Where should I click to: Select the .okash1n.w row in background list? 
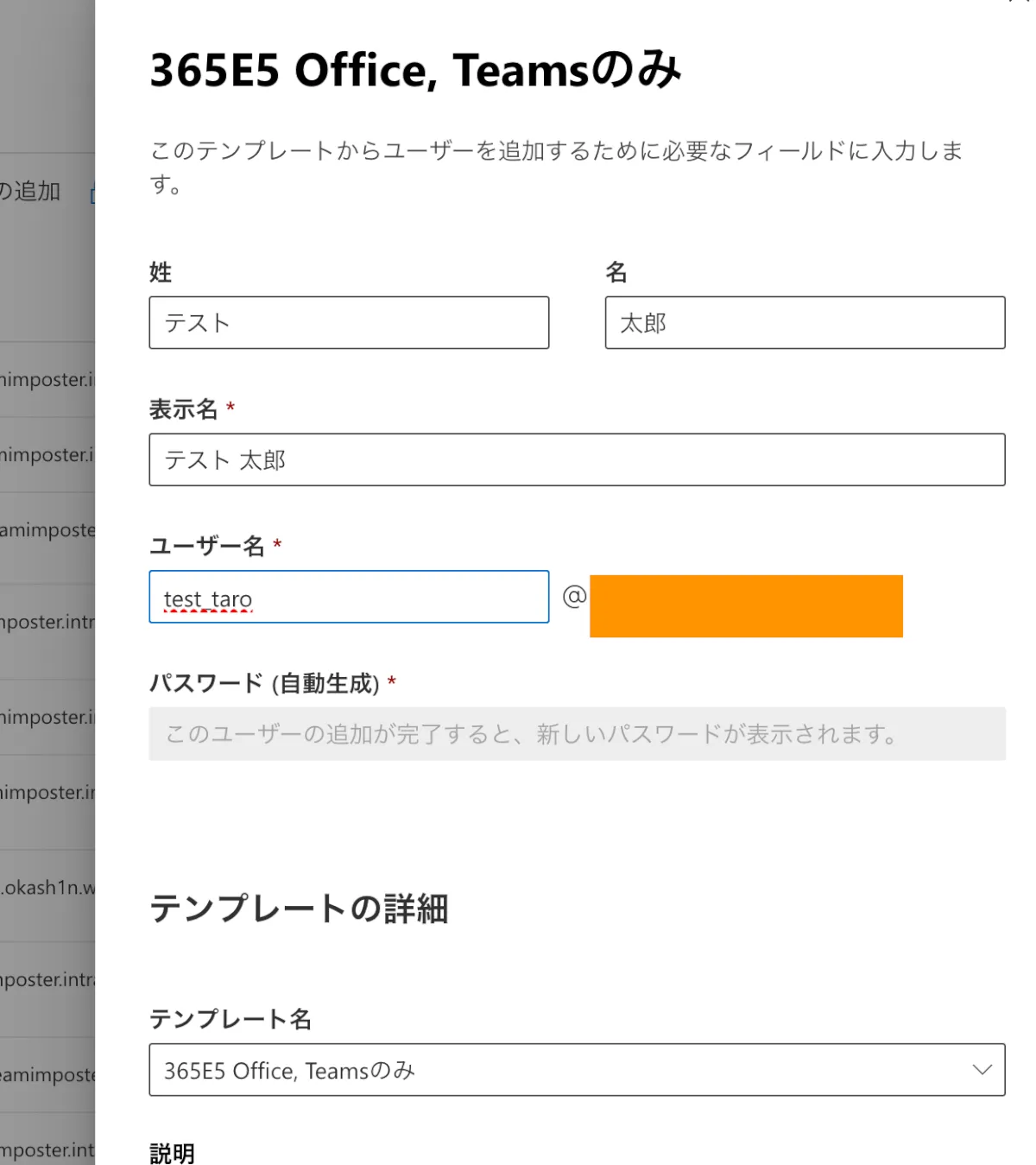tap(47, 888)
